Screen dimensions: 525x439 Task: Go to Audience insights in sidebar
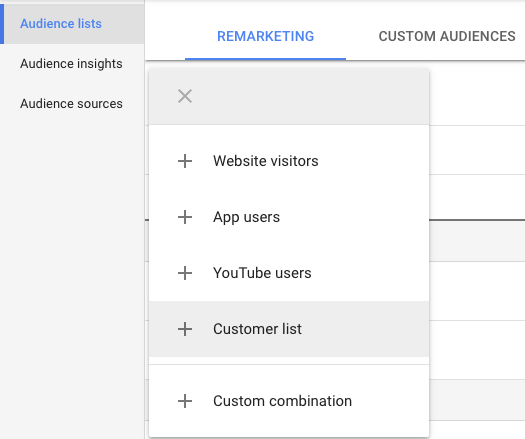pos(71,64)
